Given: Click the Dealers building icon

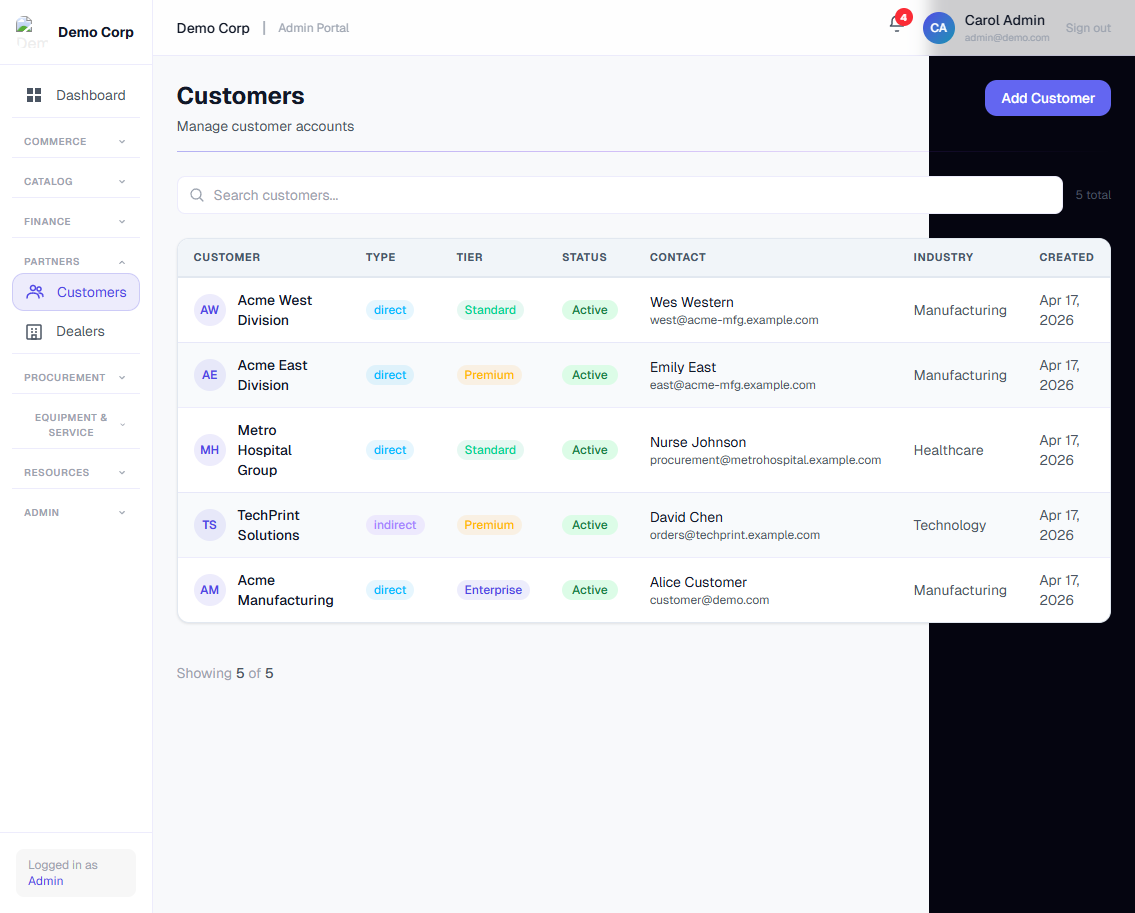Looking at the screenshot, I should [34, 332].
